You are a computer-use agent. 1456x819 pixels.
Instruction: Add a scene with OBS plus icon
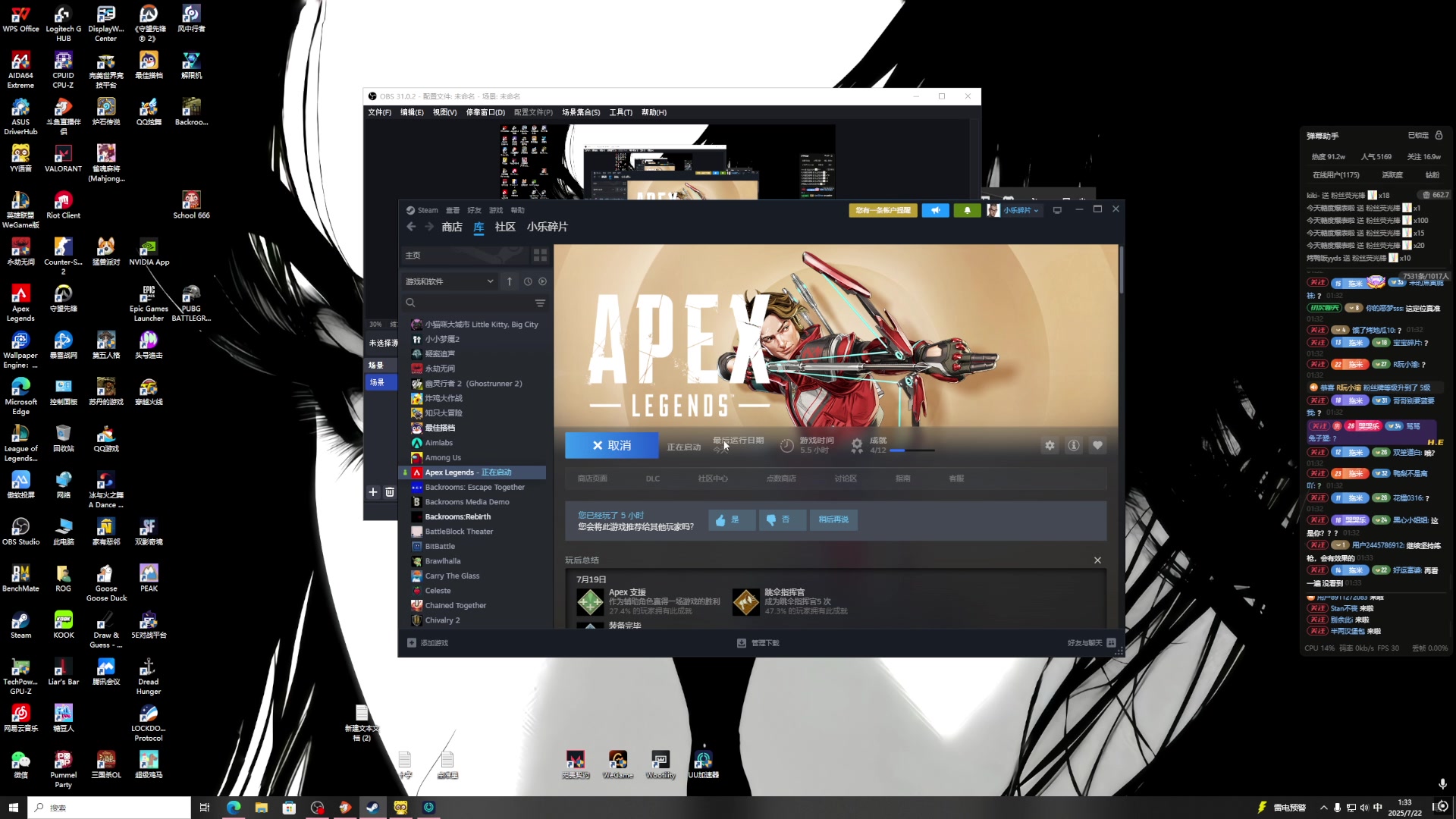pos(373,492)
